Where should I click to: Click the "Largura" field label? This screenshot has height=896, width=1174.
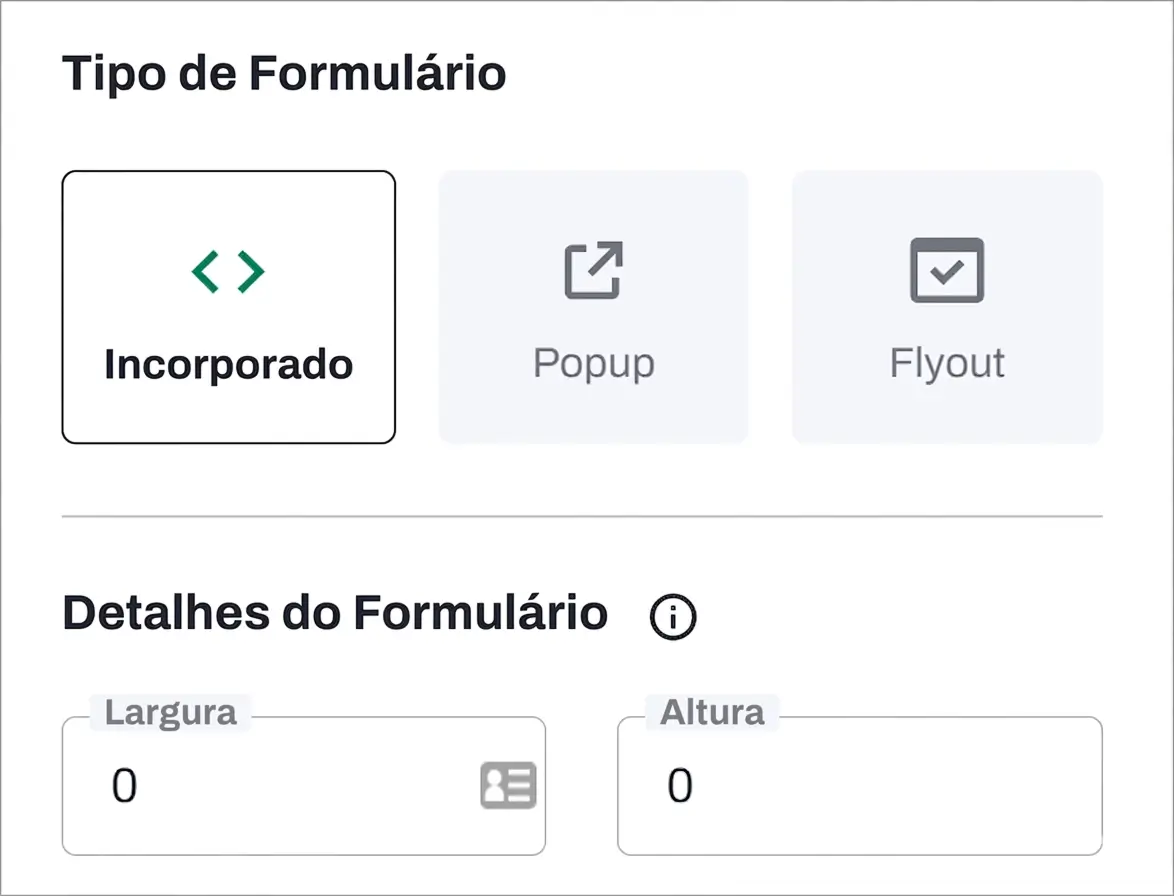tap(171, 713)
